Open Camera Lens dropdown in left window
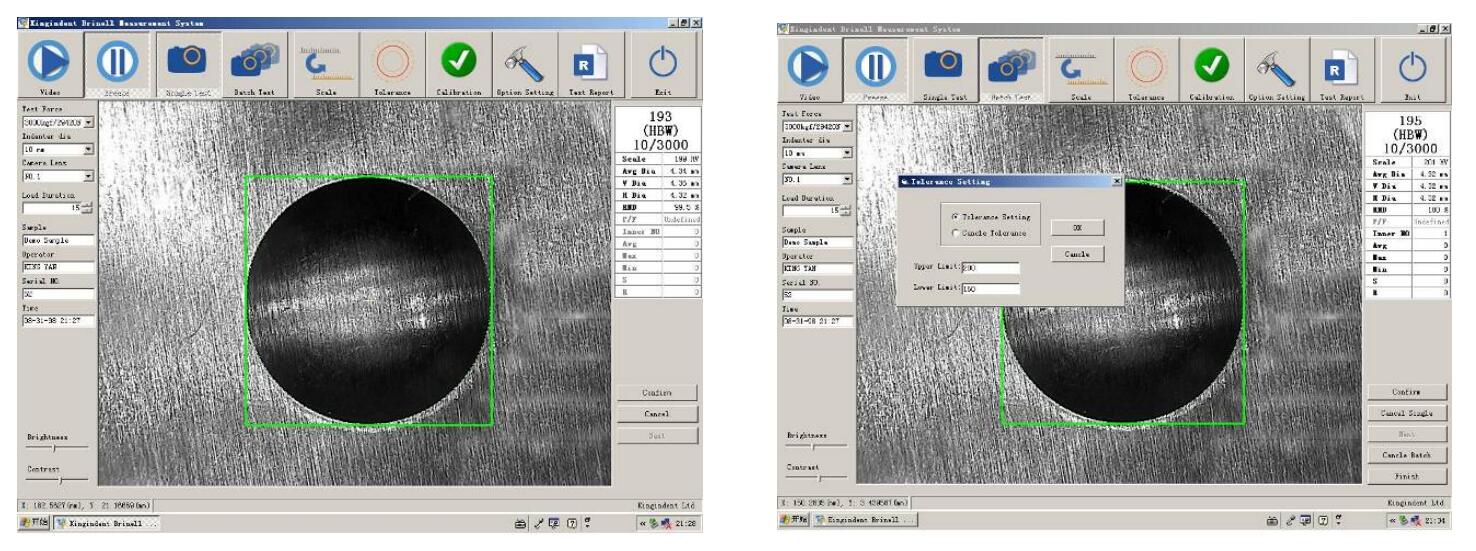Image resolution: width=1476 pixels, height=551 pixels. tap(89, 176)
